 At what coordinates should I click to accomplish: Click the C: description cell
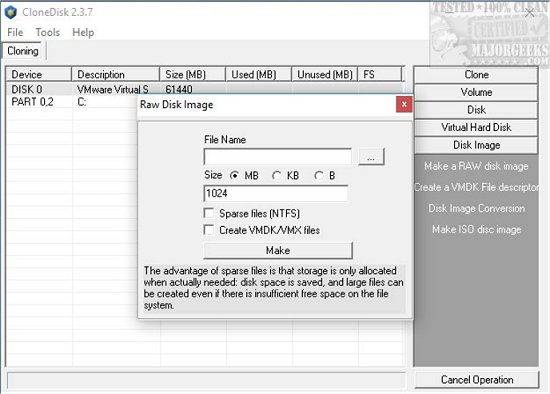[82, 102]
